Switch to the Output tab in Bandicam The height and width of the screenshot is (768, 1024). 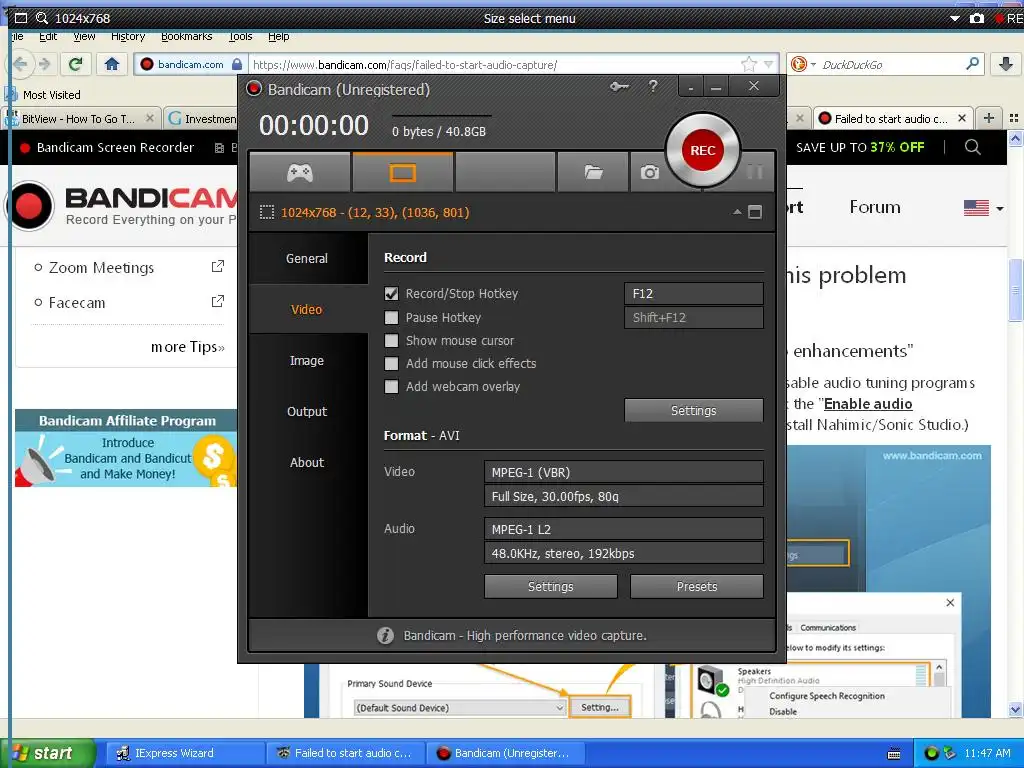(307, 411)
